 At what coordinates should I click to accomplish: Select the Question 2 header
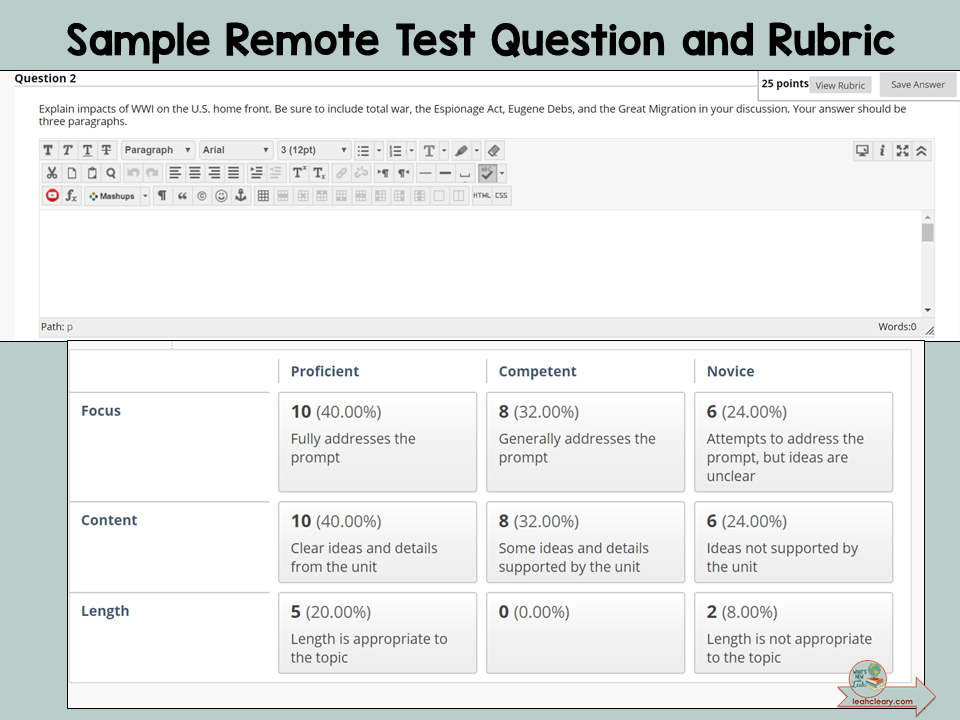pyautogui.click(x=45, y=78)
